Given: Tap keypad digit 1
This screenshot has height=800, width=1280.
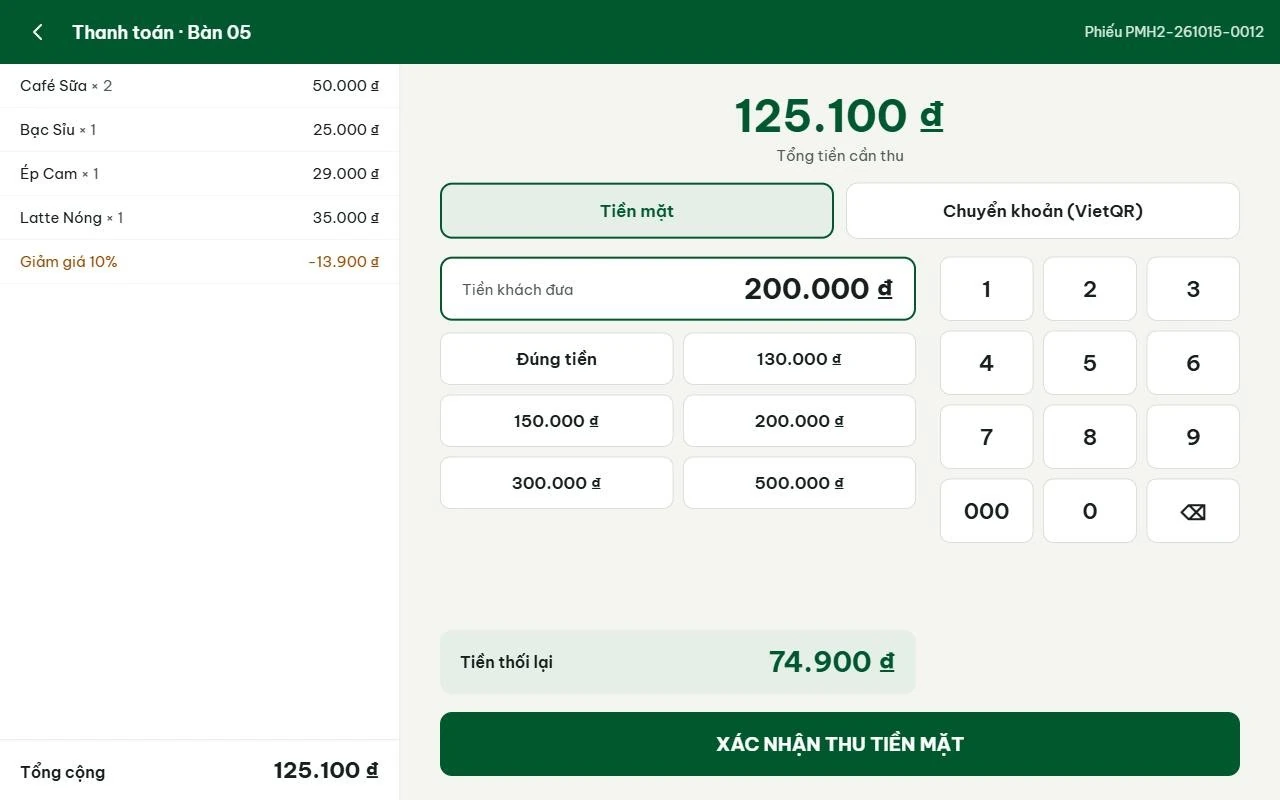Looking at the screenshot, I should (986, 289).
